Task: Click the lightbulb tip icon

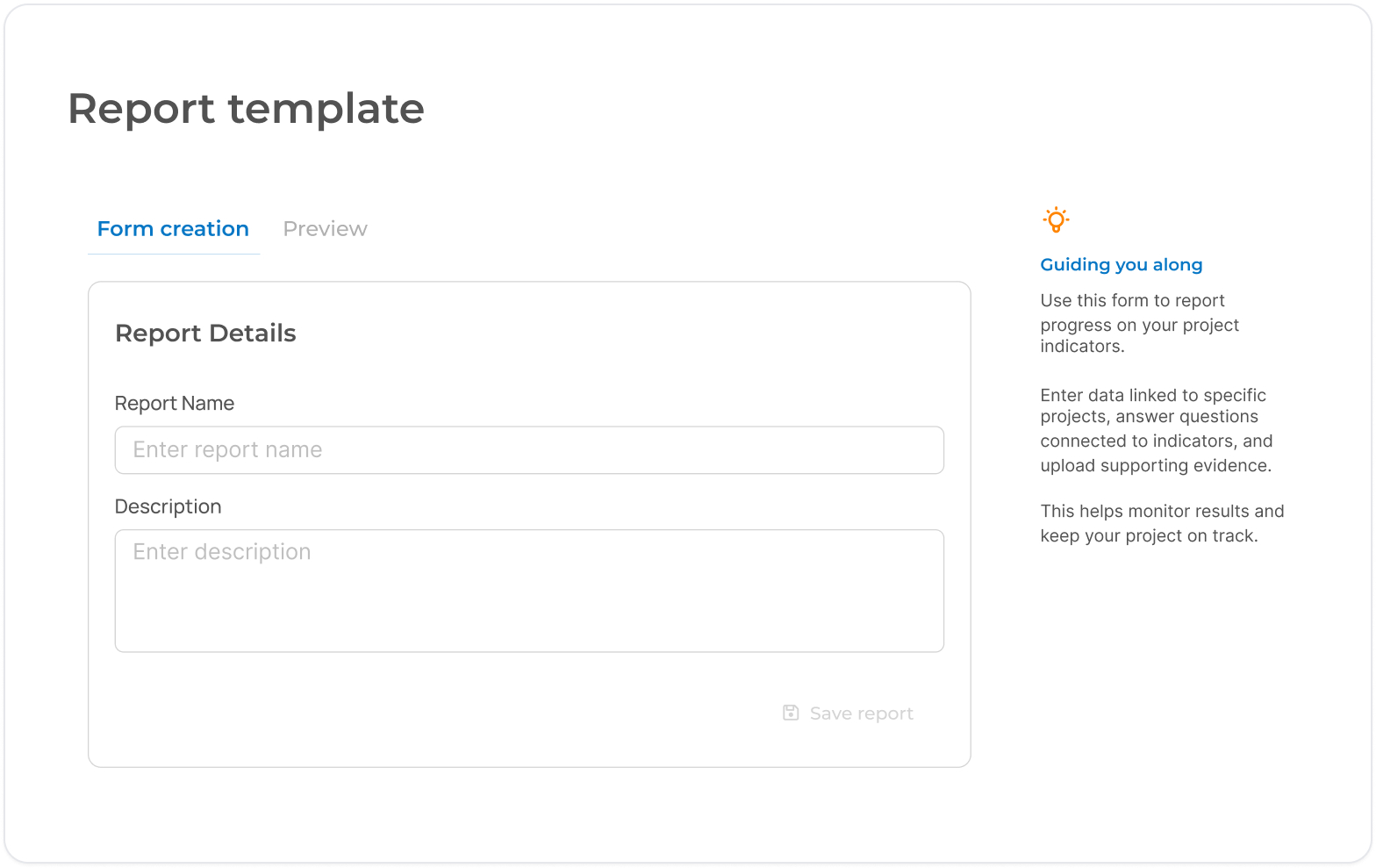Action: (1056, 219)
